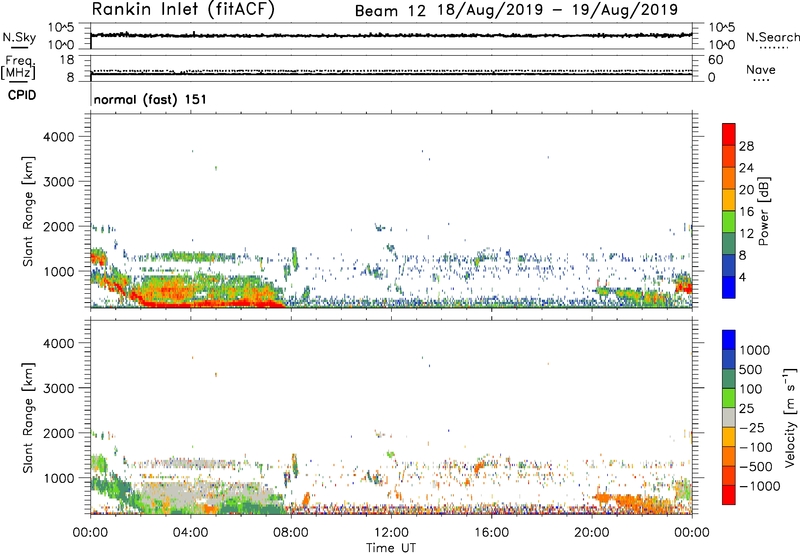
Task: Click the dark blue top velocity colorbar segment
Action: [x=729, y=340]
